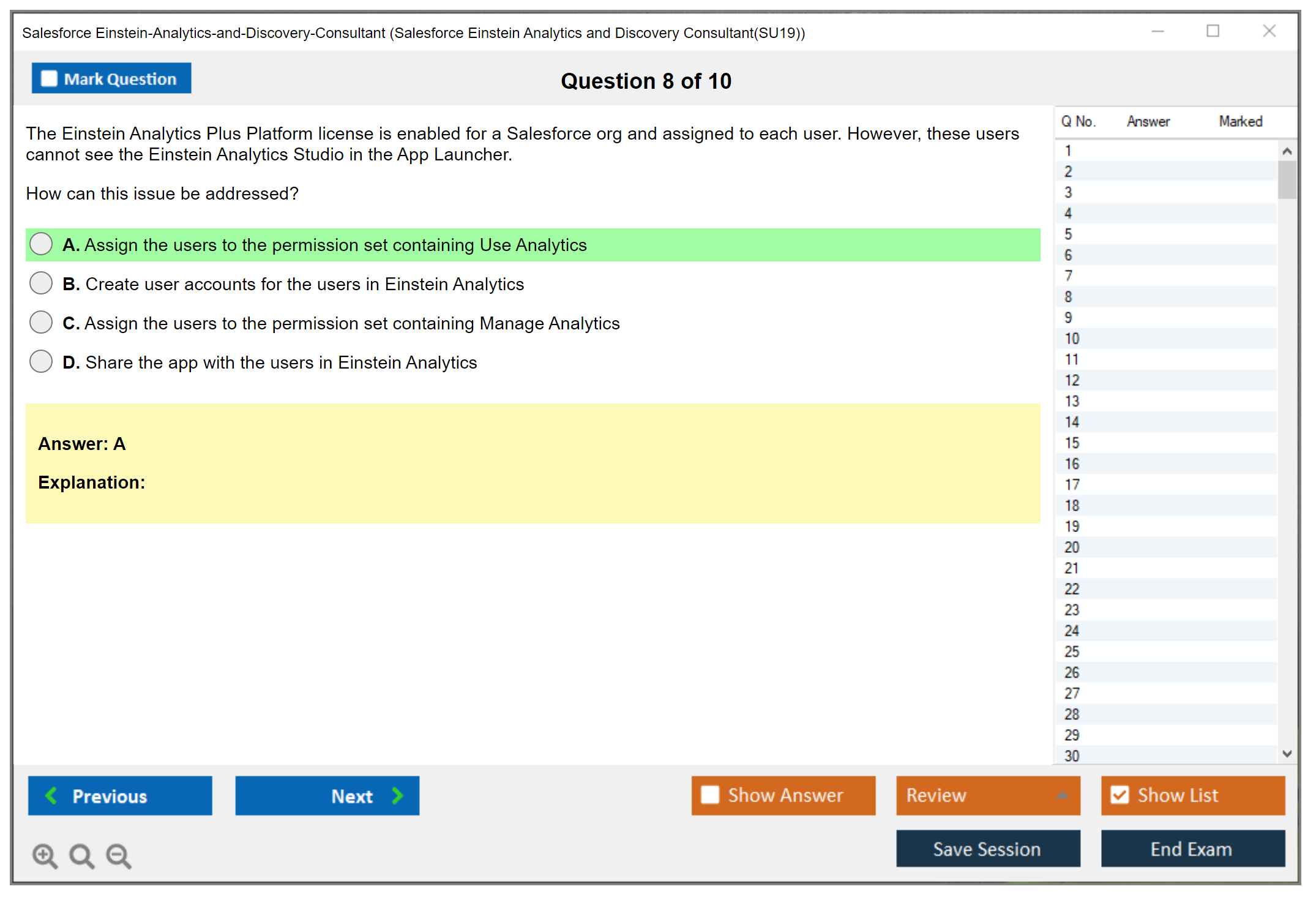Toggle the Show Answer checkbox
The height and width of the screenshot is (900, 1316).
tap(710, 795)
